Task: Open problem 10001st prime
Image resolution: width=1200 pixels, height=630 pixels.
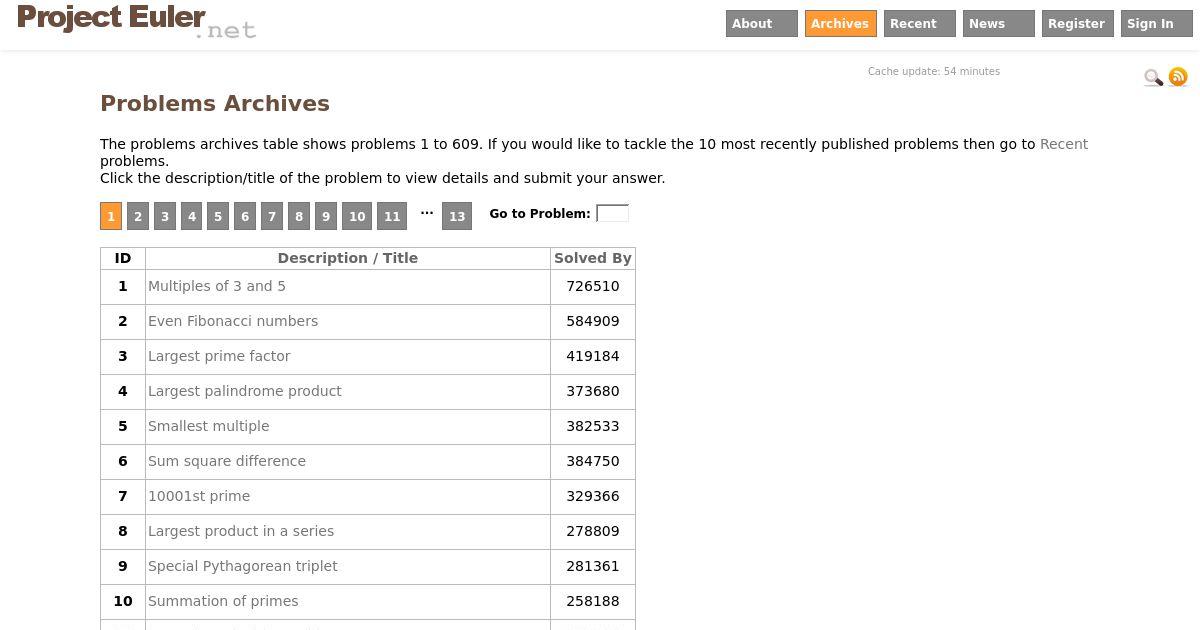Action: 199,496
